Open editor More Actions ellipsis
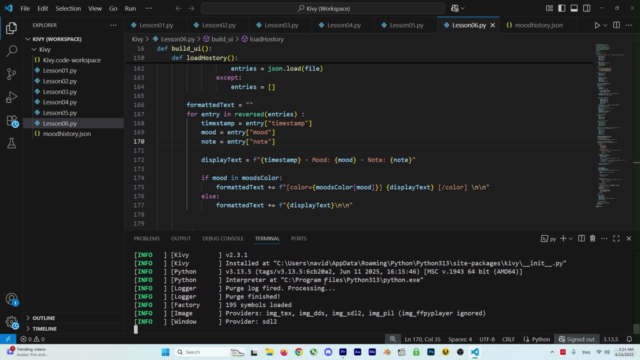Viewport: 640px width, 360px height. (629, 25)
